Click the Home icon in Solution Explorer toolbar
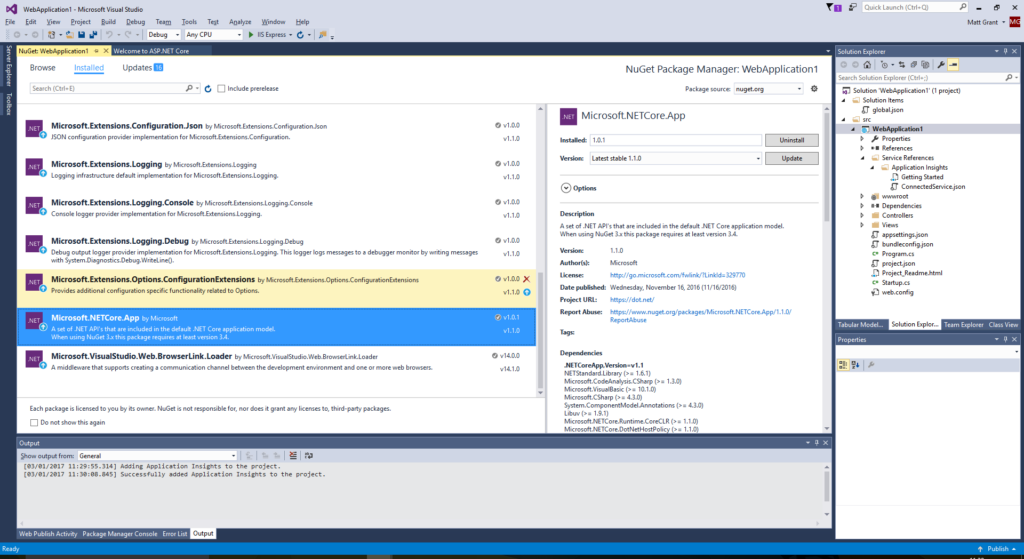Screen dimensions: 1024x559 click(867, 65)
